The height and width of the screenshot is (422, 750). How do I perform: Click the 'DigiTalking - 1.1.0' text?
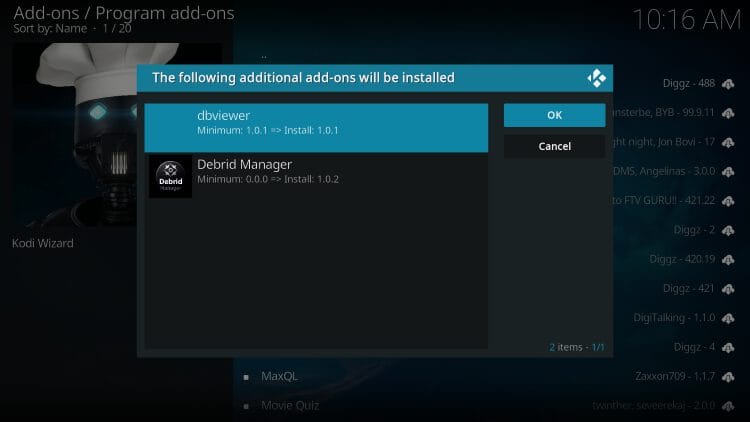coord(674,318)
